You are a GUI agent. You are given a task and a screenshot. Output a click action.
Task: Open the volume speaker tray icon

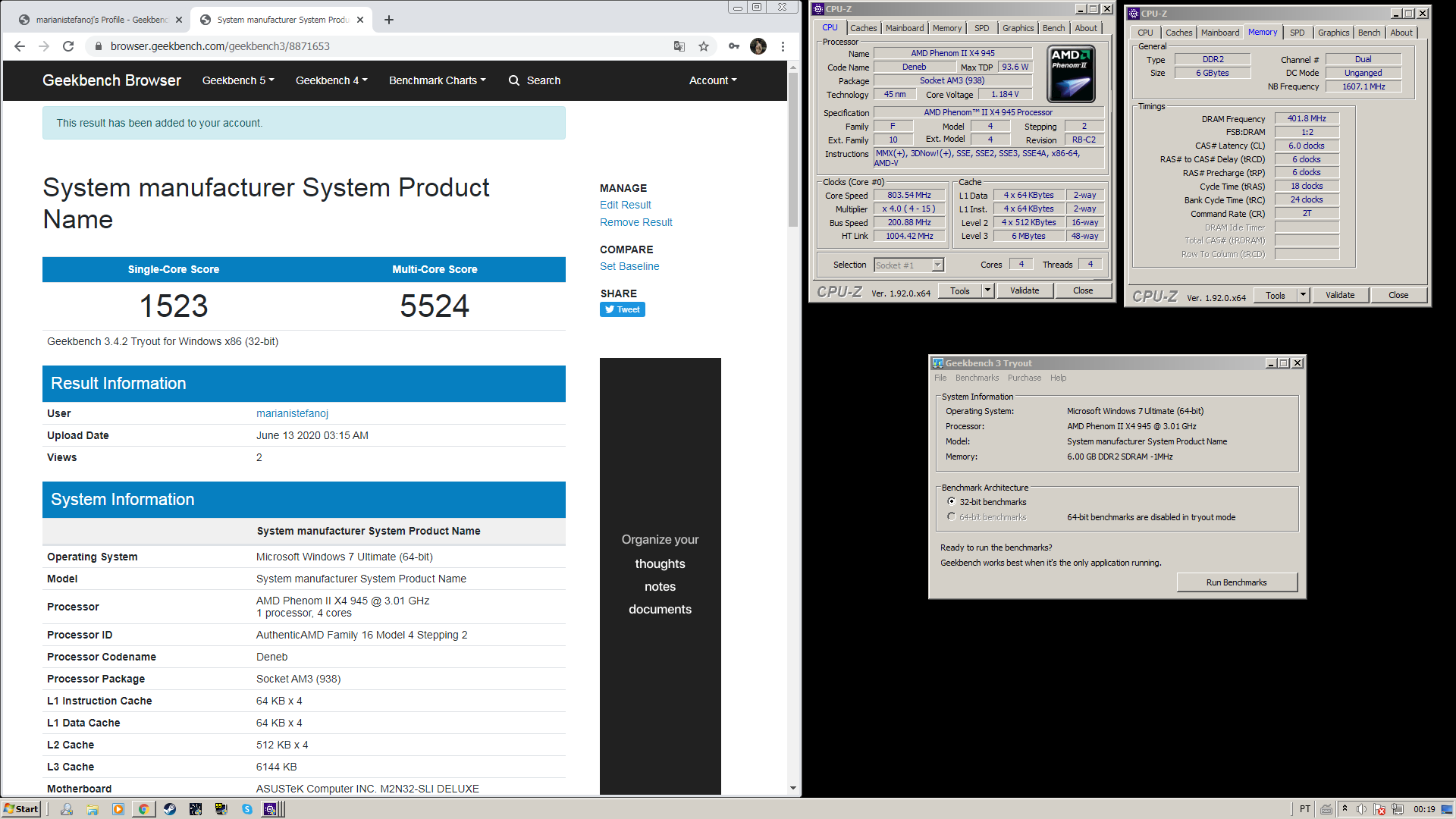pyautogui.click(x=1362, y=809)
